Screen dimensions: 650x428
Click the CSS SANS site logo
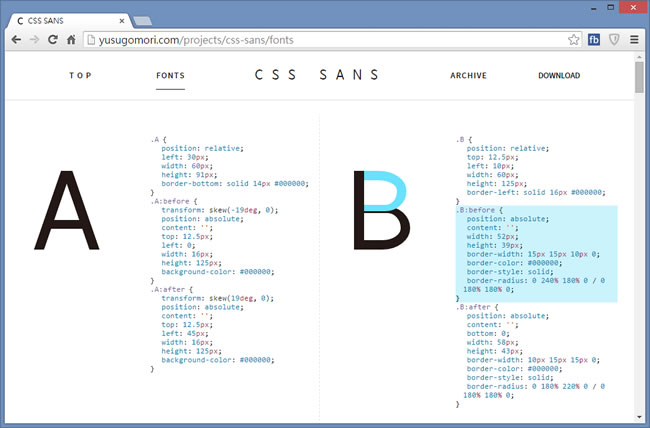(317, 75)
